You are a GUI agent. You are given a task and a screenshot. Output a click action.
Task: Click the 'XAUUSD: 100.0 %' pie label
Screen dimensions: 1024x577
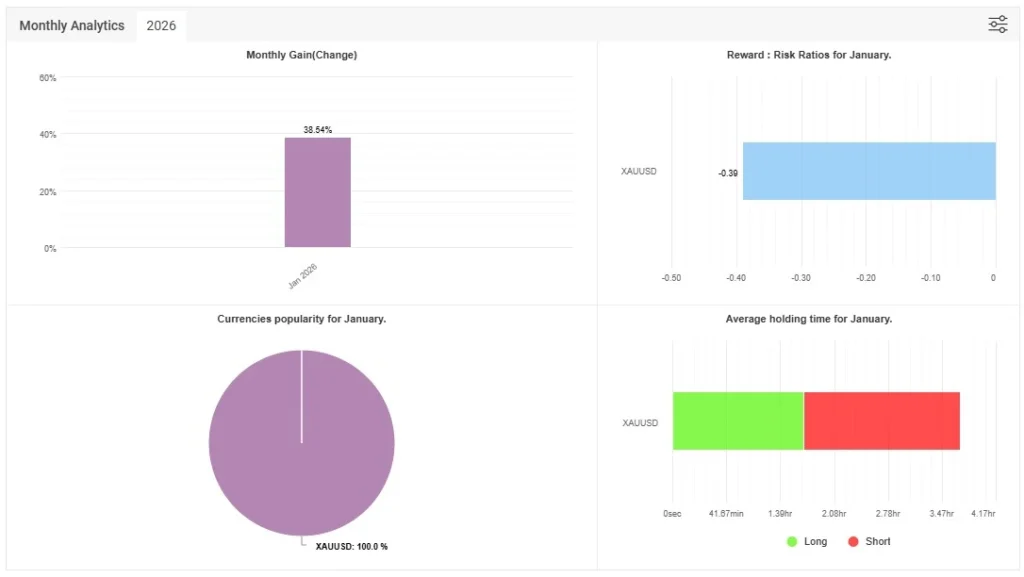pyautogui.click(x=351, y=546)
